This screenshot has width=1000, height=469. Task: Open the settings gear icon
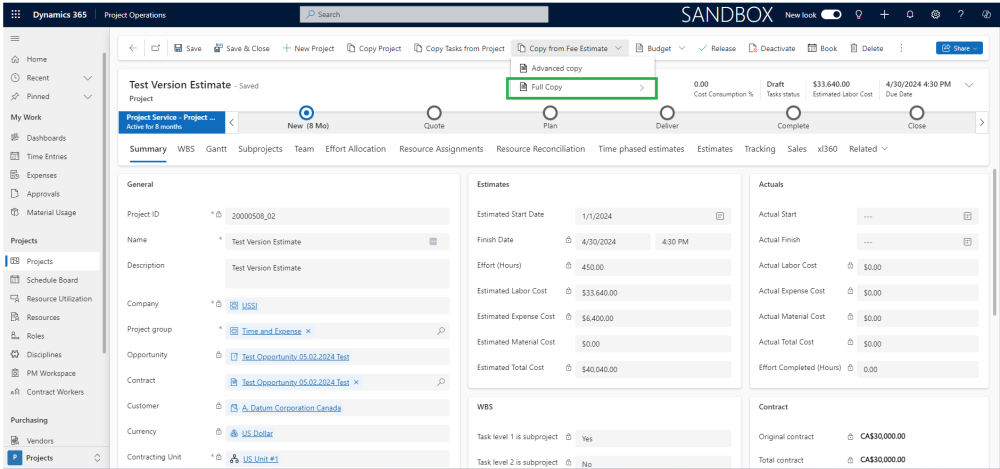[935, 15]
